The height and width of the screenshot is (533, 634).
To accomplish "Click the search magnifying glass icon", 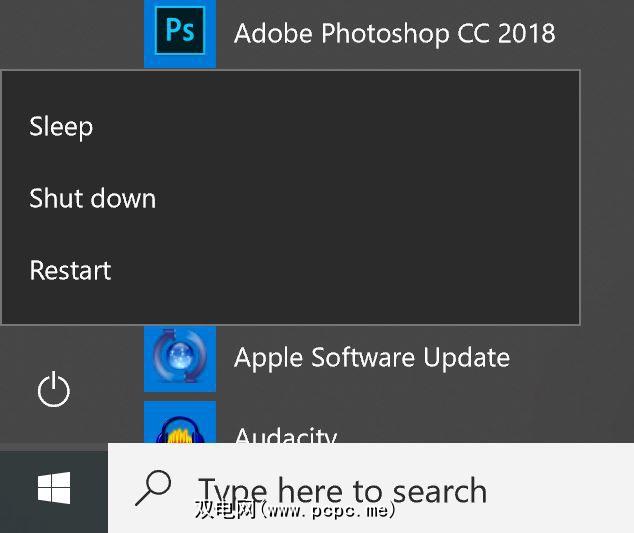I will (x=153, y=488).
